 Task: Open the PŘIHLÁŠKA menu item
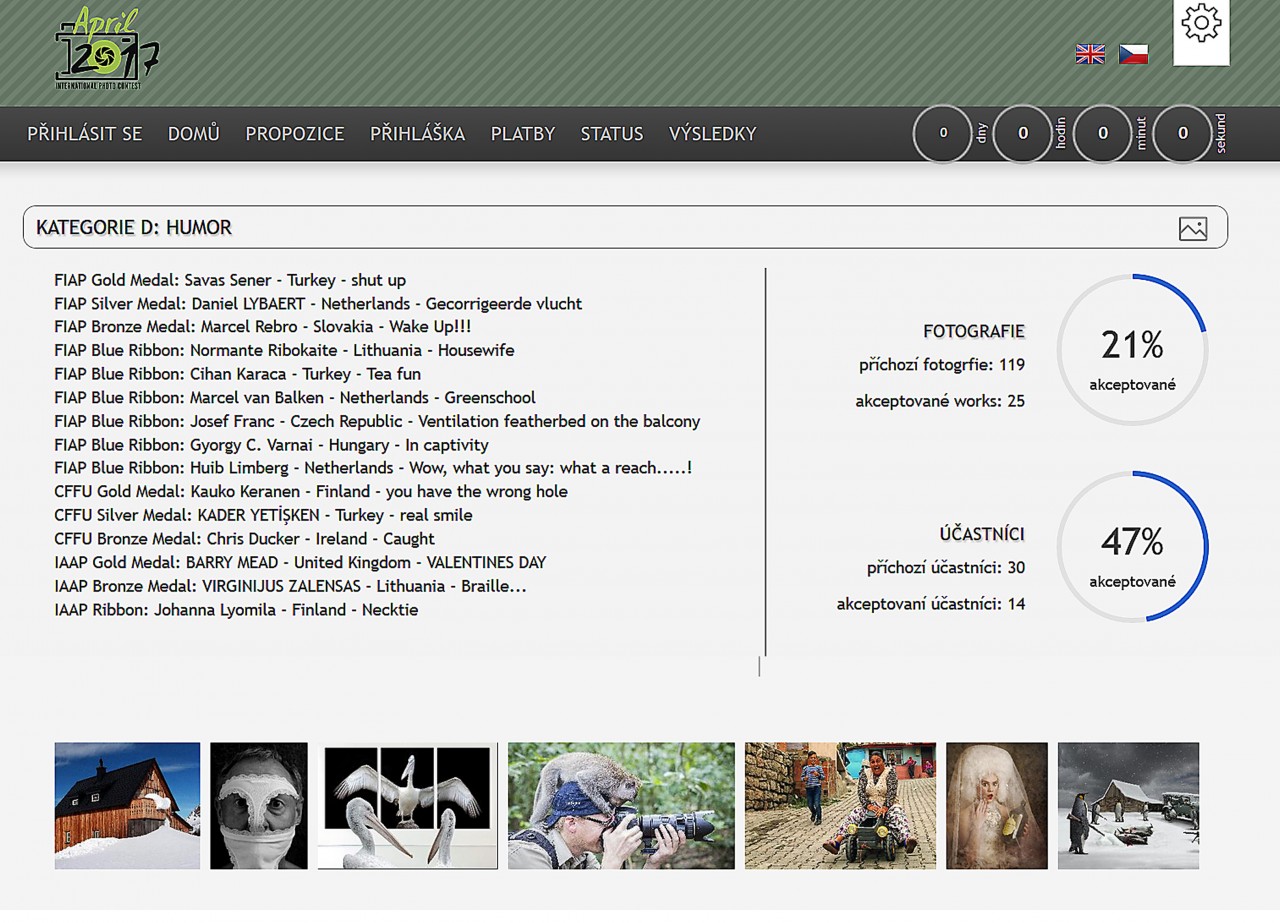[x=418, y=134]
